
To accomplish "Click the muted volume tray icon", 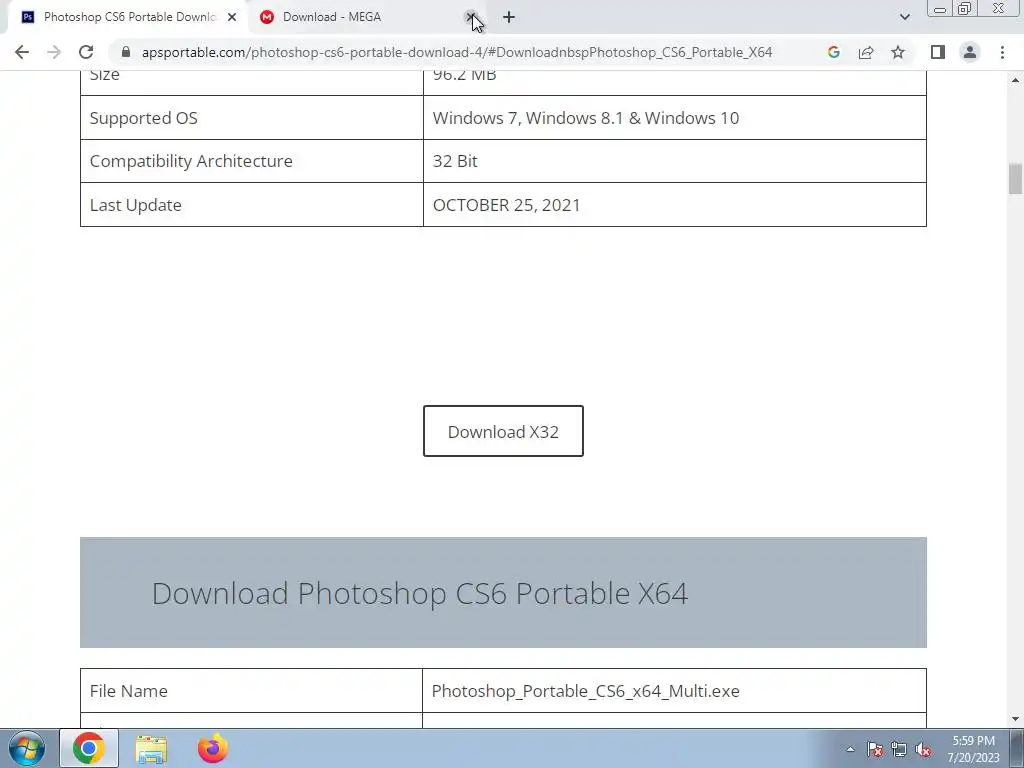I will coord(923,749).
